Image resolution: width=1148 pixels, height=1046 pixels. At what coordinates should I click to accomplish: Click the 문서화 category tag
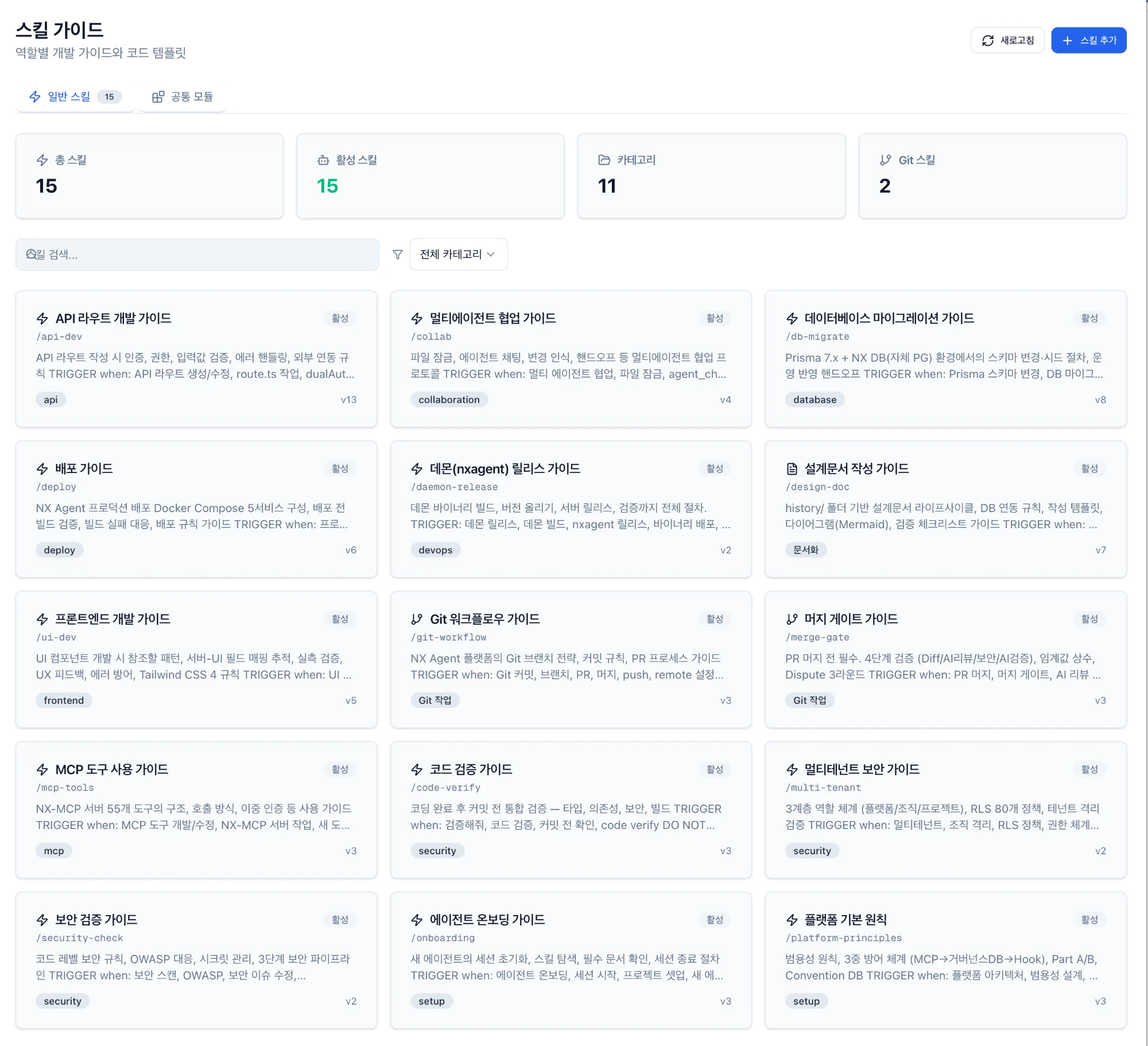(805, 550)
